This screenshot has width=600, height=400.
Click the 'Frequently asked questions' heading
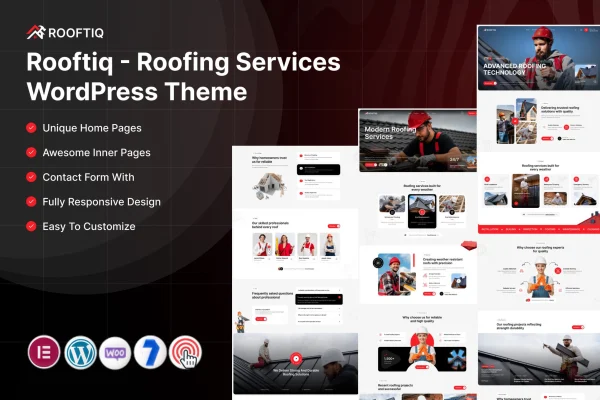[x=272, y=295]
